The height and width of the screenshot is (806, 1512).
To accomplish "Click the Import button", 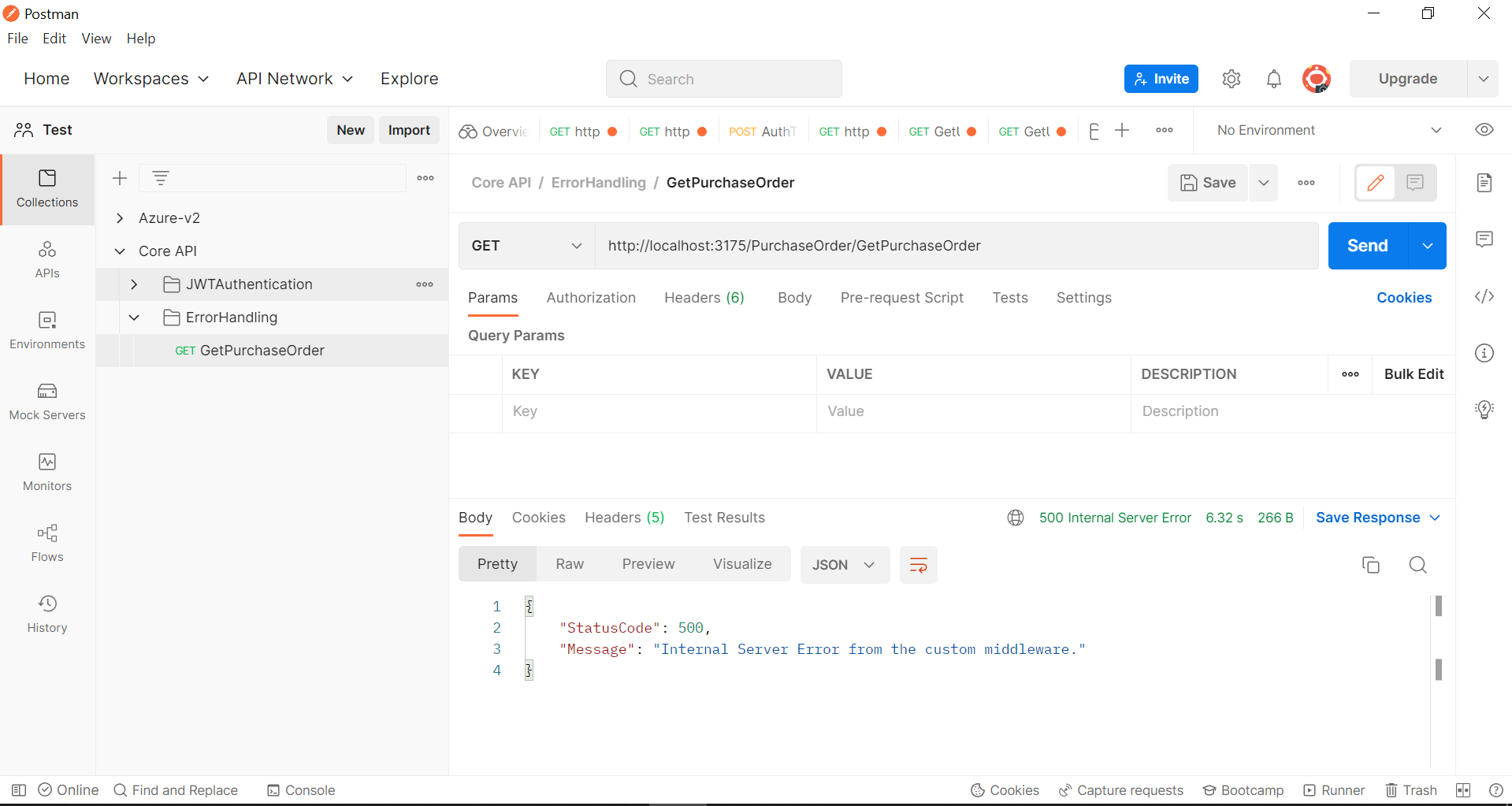I will click(x=409, y=130).
